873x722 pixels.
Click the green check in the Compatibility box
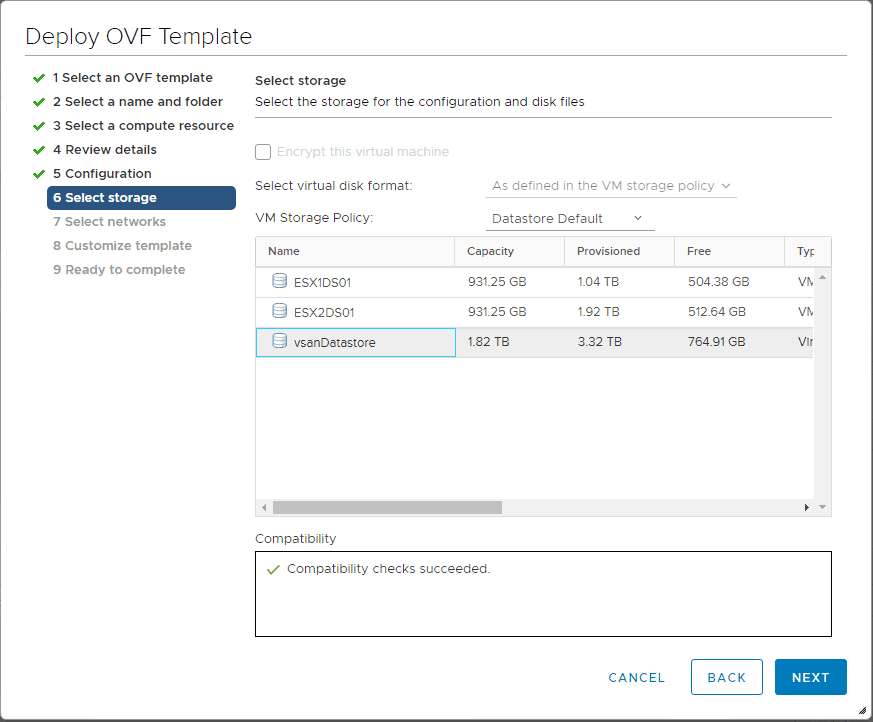point(273,568)
